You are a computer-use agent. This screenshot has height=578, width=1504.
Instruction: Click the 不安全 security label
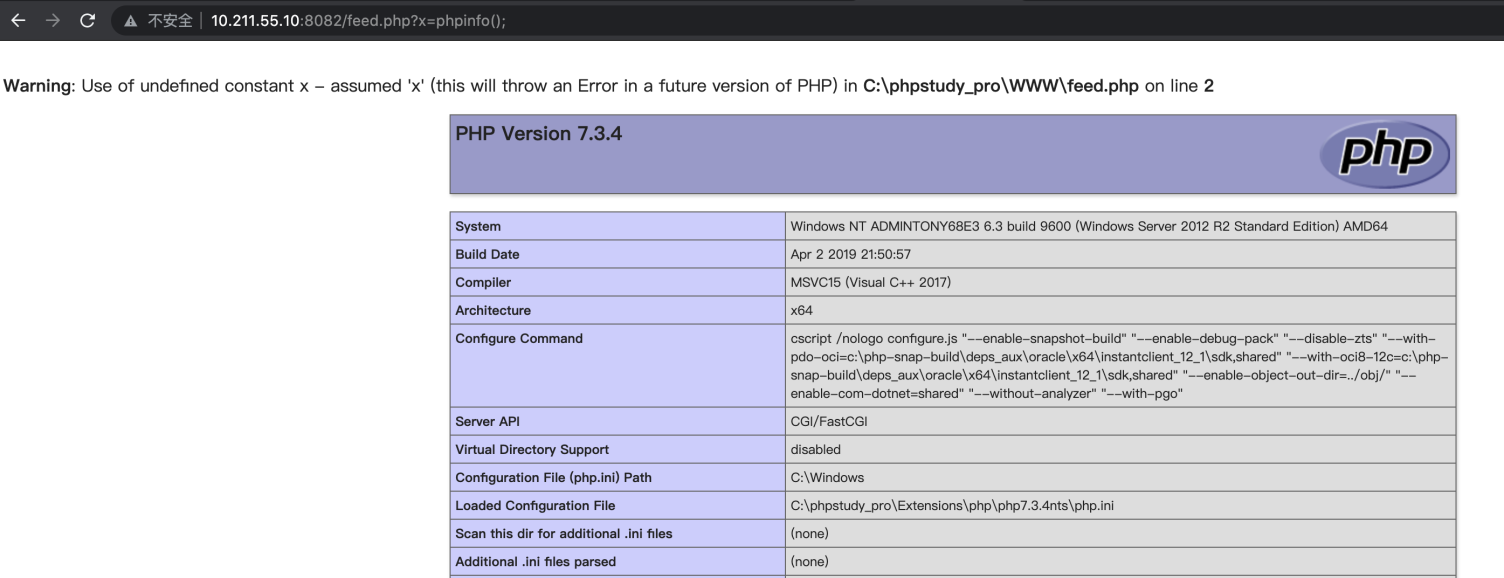click(x=170, y=21)
